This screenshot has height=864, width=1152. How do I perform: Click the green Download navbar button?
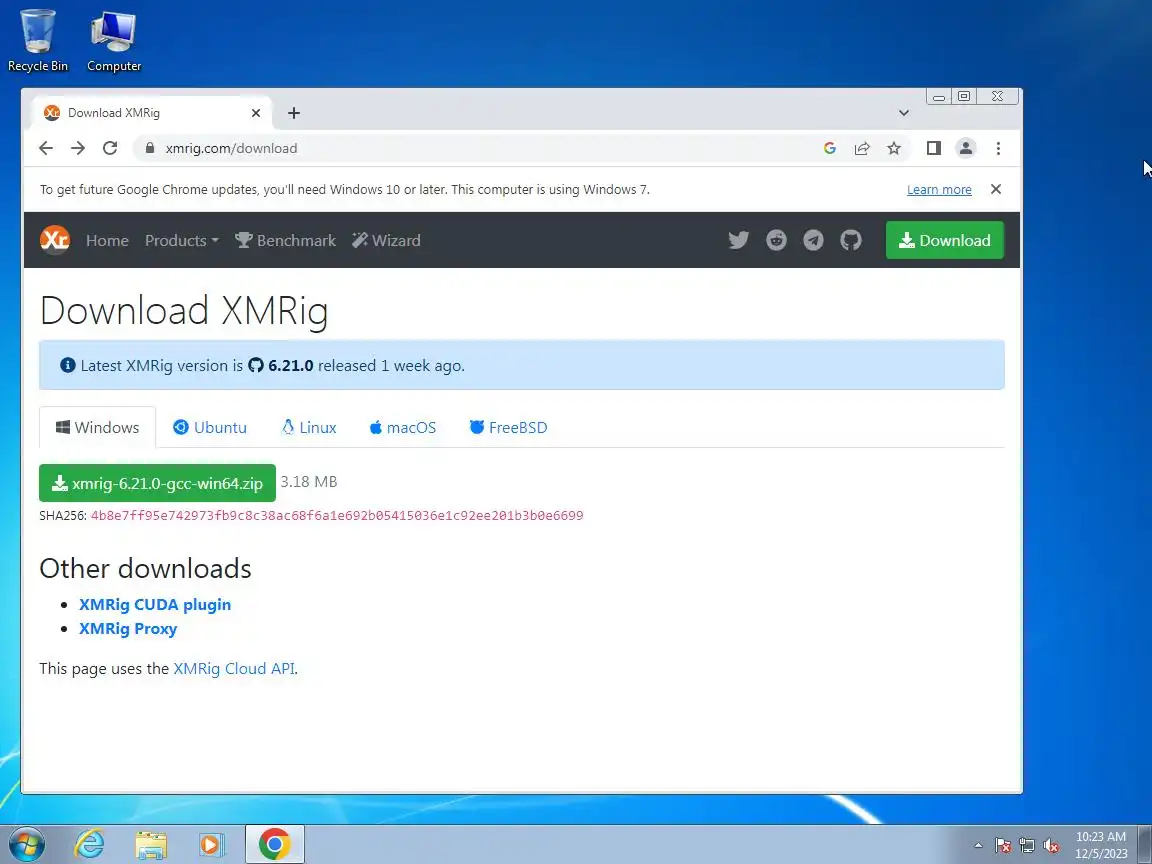(945, 240)
